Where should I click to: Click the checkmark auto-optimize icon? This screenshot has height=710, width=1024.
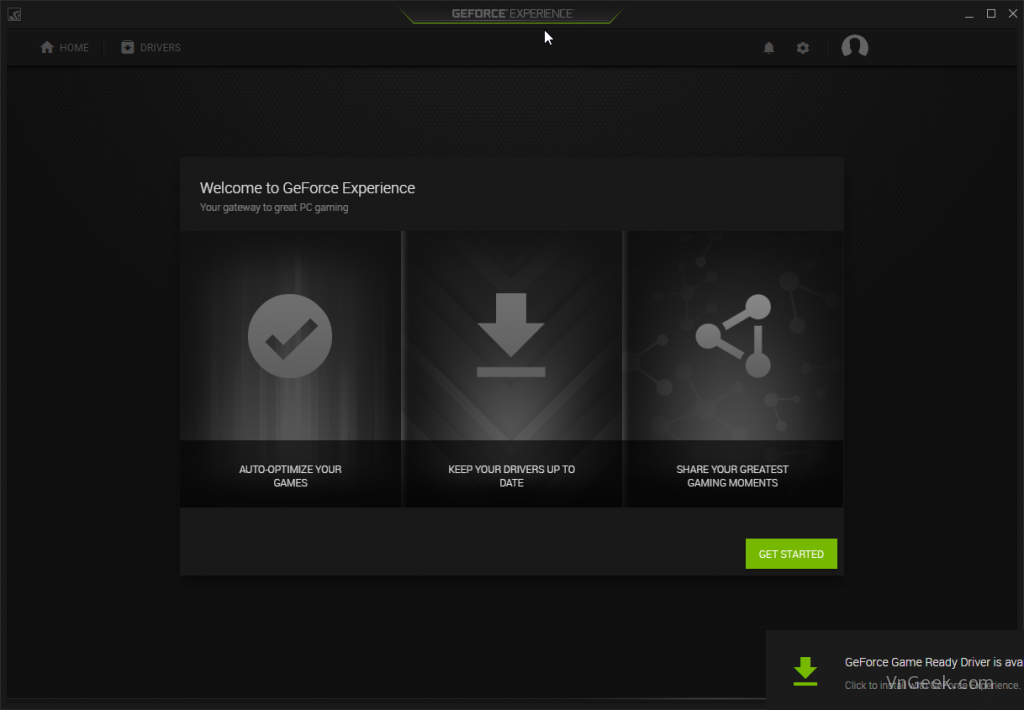coord(290,336)
